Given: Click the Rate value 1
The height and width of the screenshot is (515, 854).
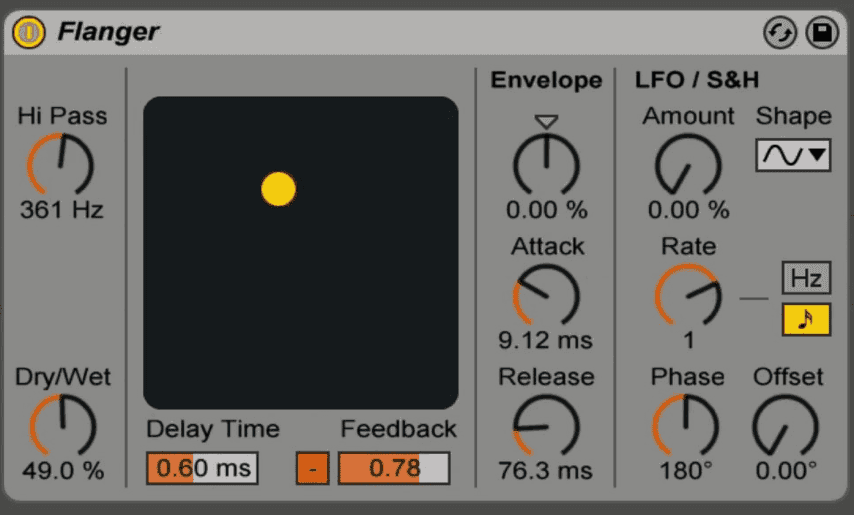Looking at the screenshot, I should pyautogui.click(x=688, y=341).
